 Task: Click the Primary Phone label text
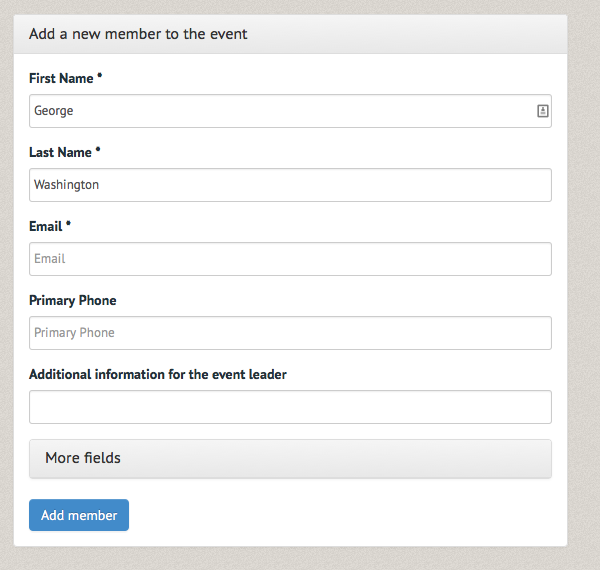tap(73, 300)
